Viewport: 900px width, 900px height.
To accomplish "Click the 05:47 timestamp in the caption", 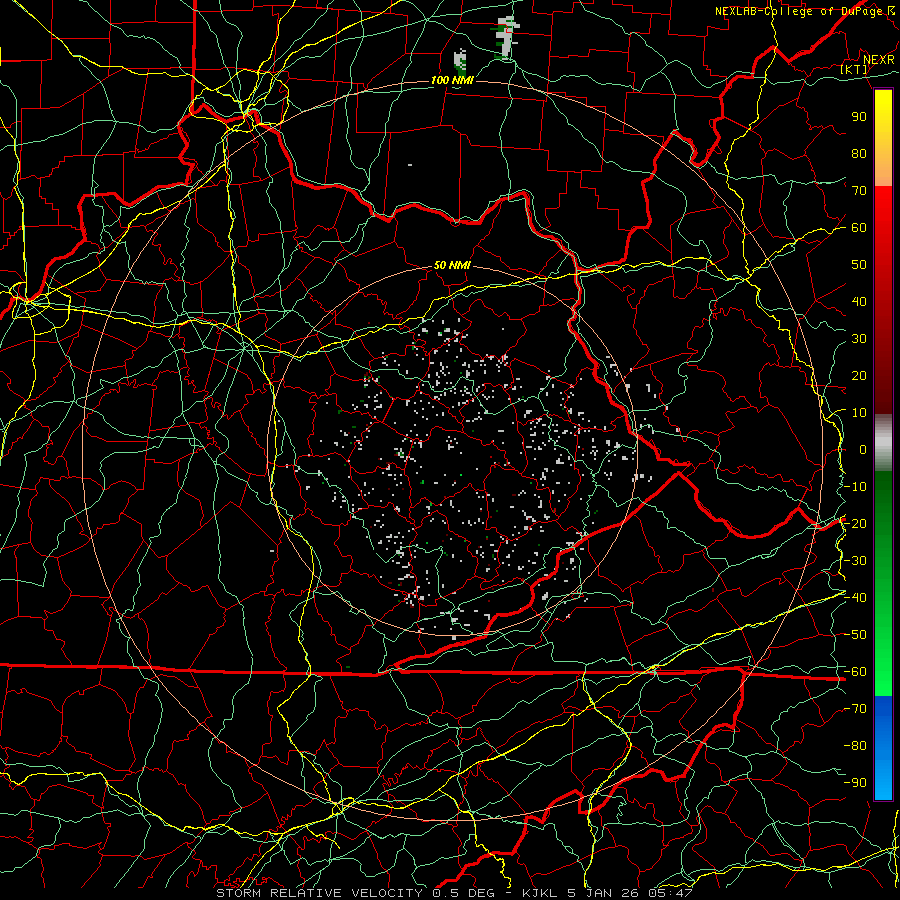I will tap(669, 893).
